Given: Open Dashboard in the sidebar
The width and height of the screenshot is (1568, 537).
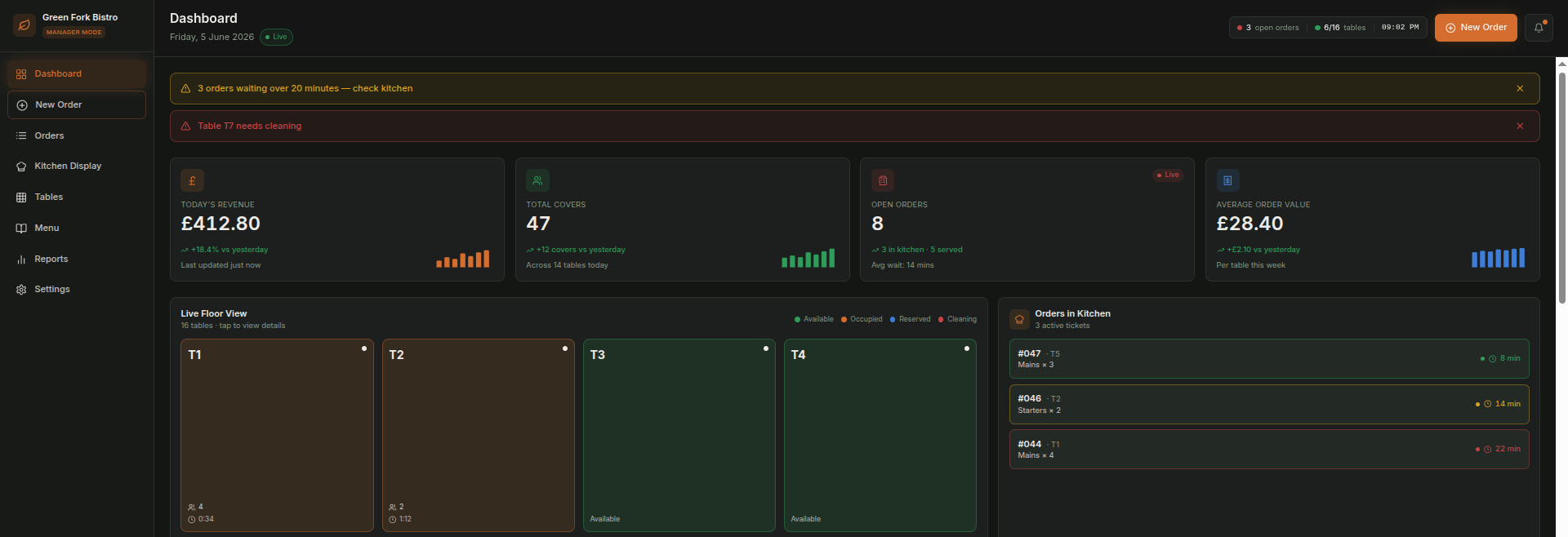Looking at the screenshot, I should tap(77, 73).
